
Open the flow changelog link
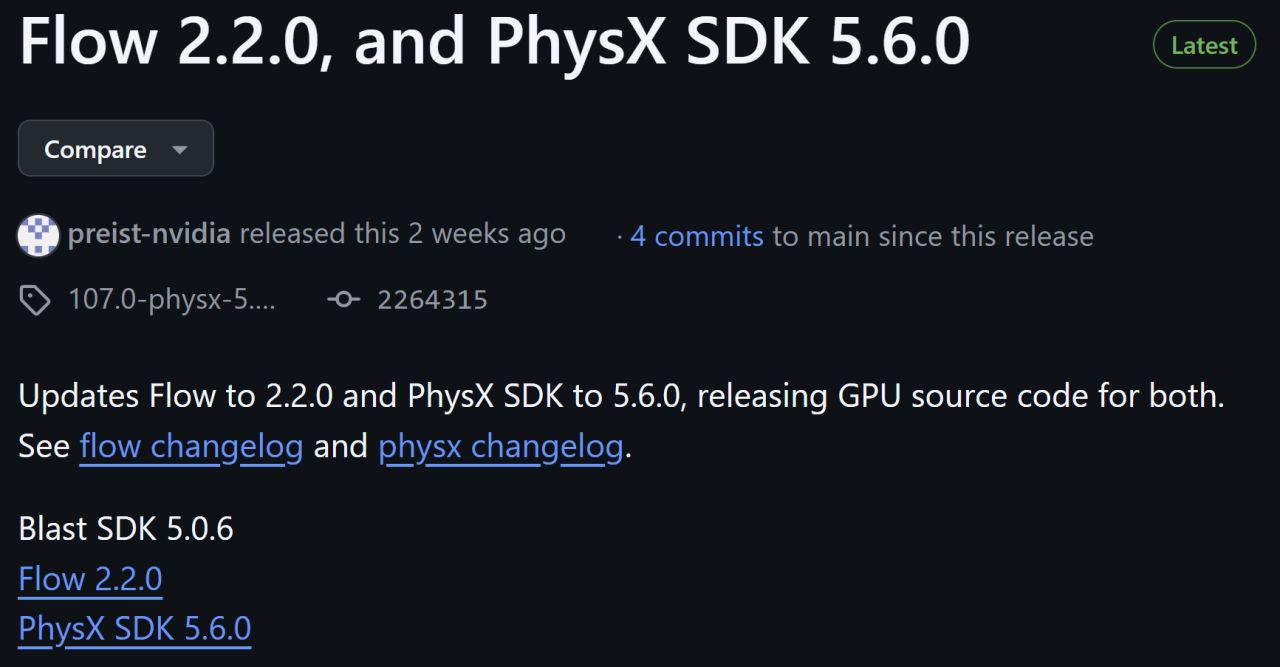[x=191, y=446]
